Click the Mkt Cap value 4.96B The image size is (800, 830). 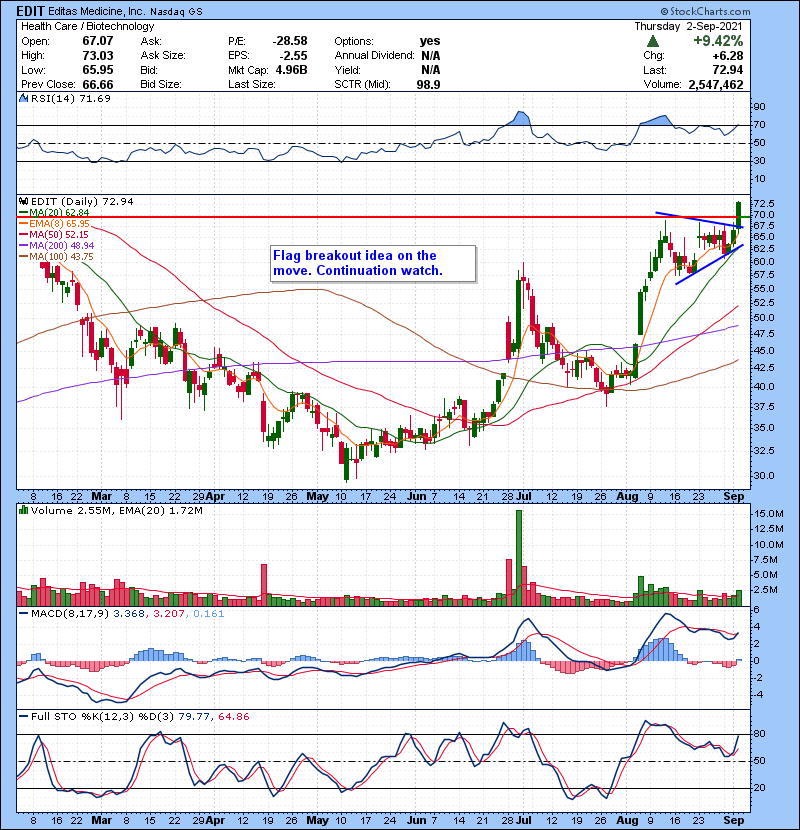(x=291, y=70)
